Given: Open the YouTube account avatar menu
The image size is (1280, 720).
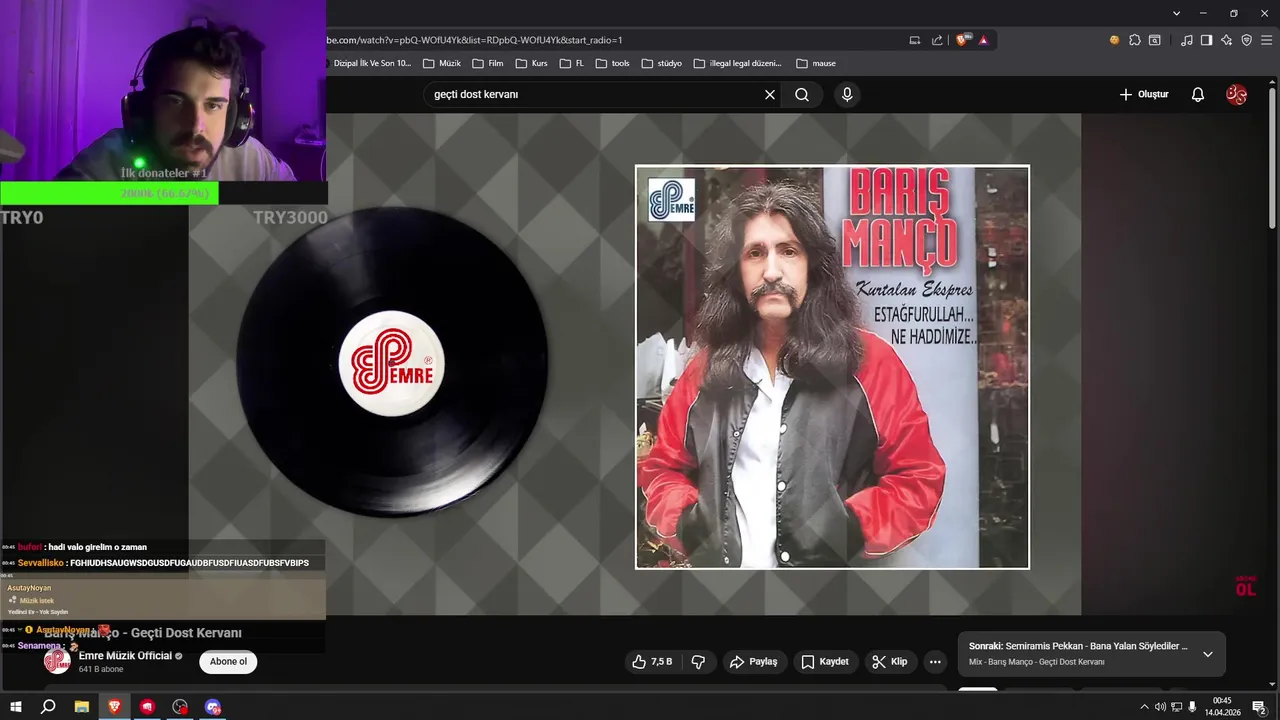Looking at the screenshot, I should [x=1237, y=95].
